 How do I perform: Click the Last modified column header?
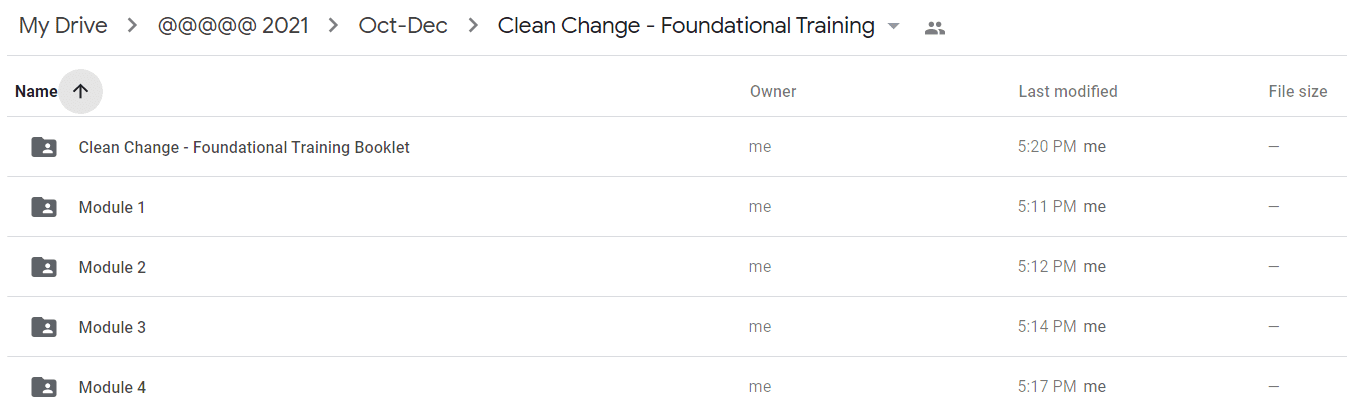pos(1068,91)
